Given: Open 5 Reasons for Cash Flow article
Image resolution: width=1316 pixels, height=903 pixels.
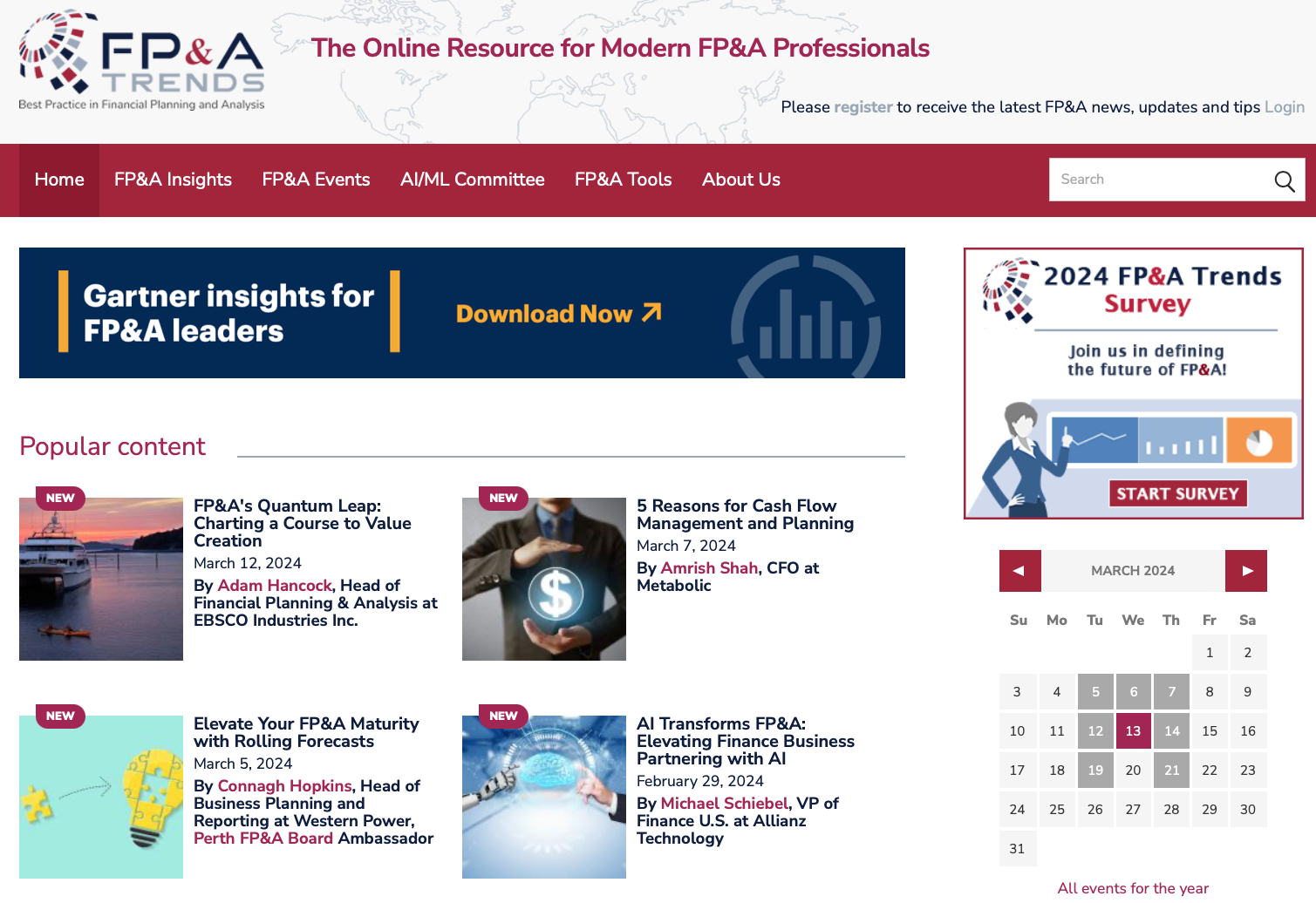Looking at the screenshot, I should [745, 514].
